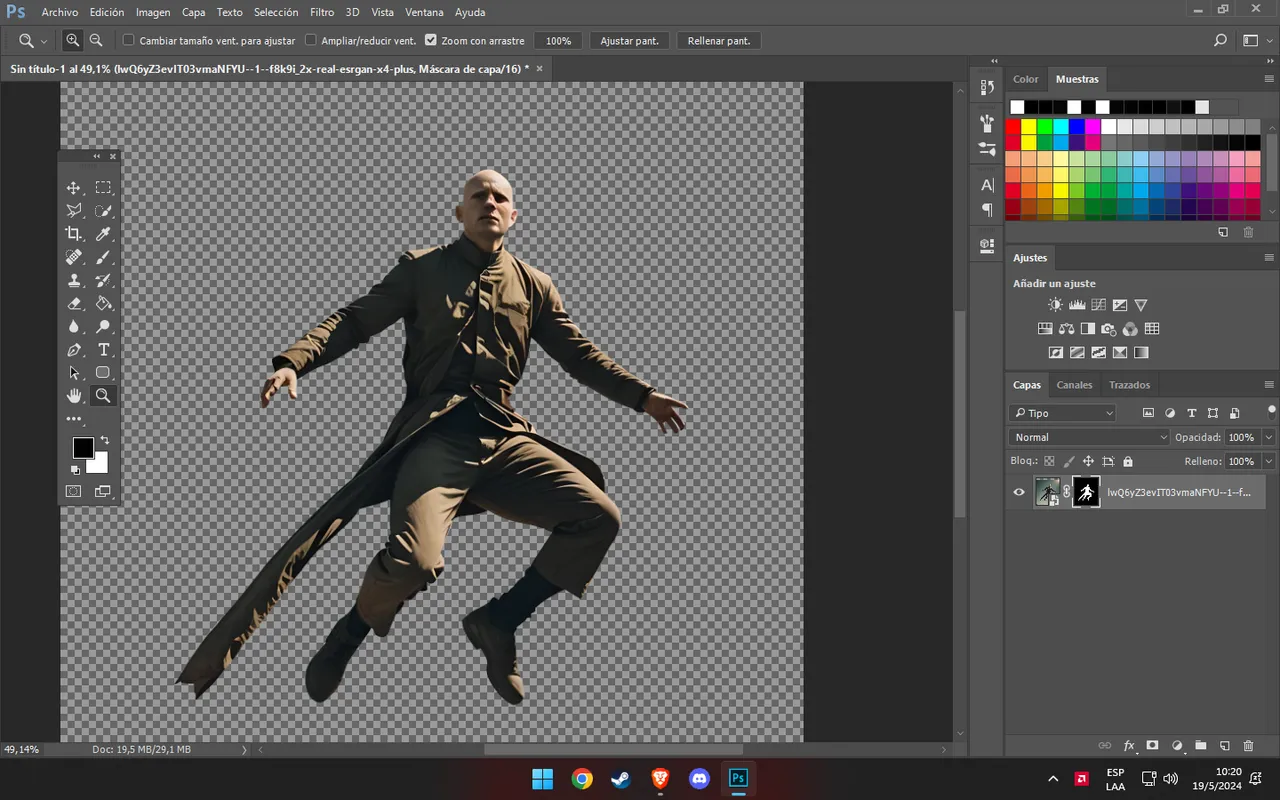1280x800 pixels.
Task: Add a Color Balance adjustment
Action: [1066, 329]
